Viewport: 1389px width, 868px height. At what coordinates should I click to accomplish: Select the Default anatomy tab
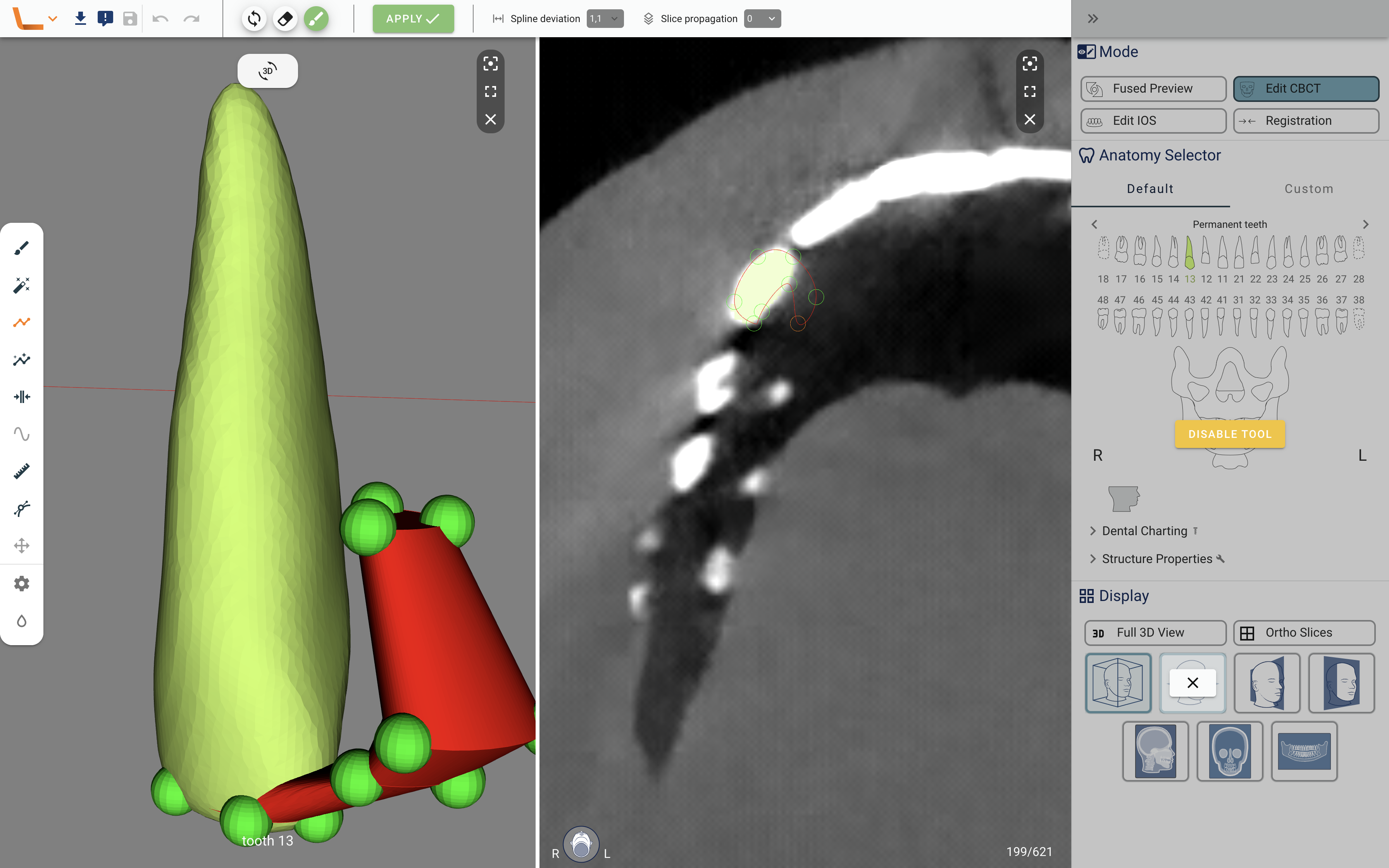(x=1149, y=189)
